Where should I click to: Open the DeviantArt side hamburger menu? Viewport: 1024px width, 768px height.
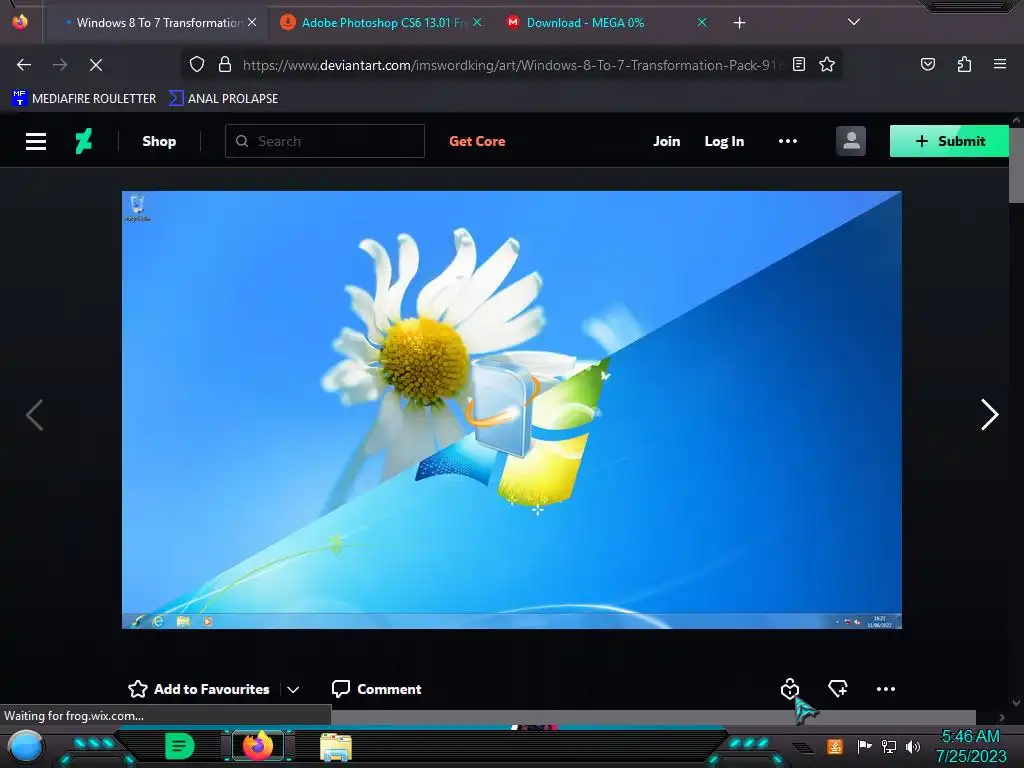click(36, 141)
